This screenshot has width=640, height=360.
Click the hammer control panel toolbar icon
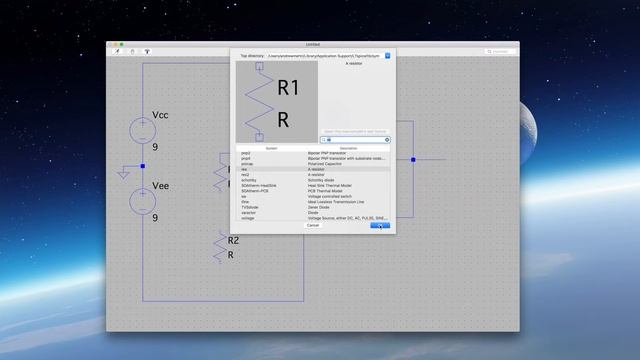[x=147, y=51]
